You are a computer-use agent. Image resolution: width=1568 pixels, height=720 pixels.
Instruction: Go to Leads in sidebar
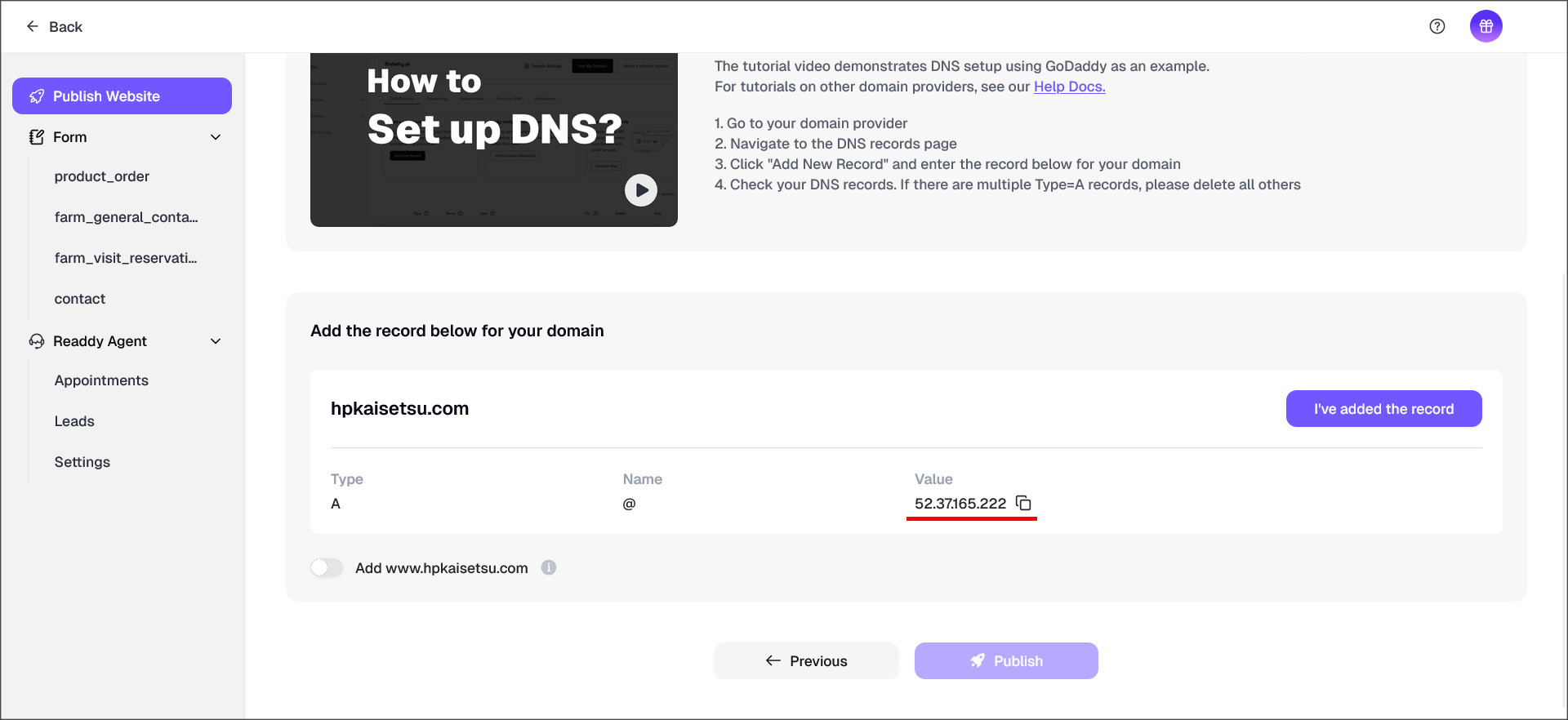coord(74,421)
